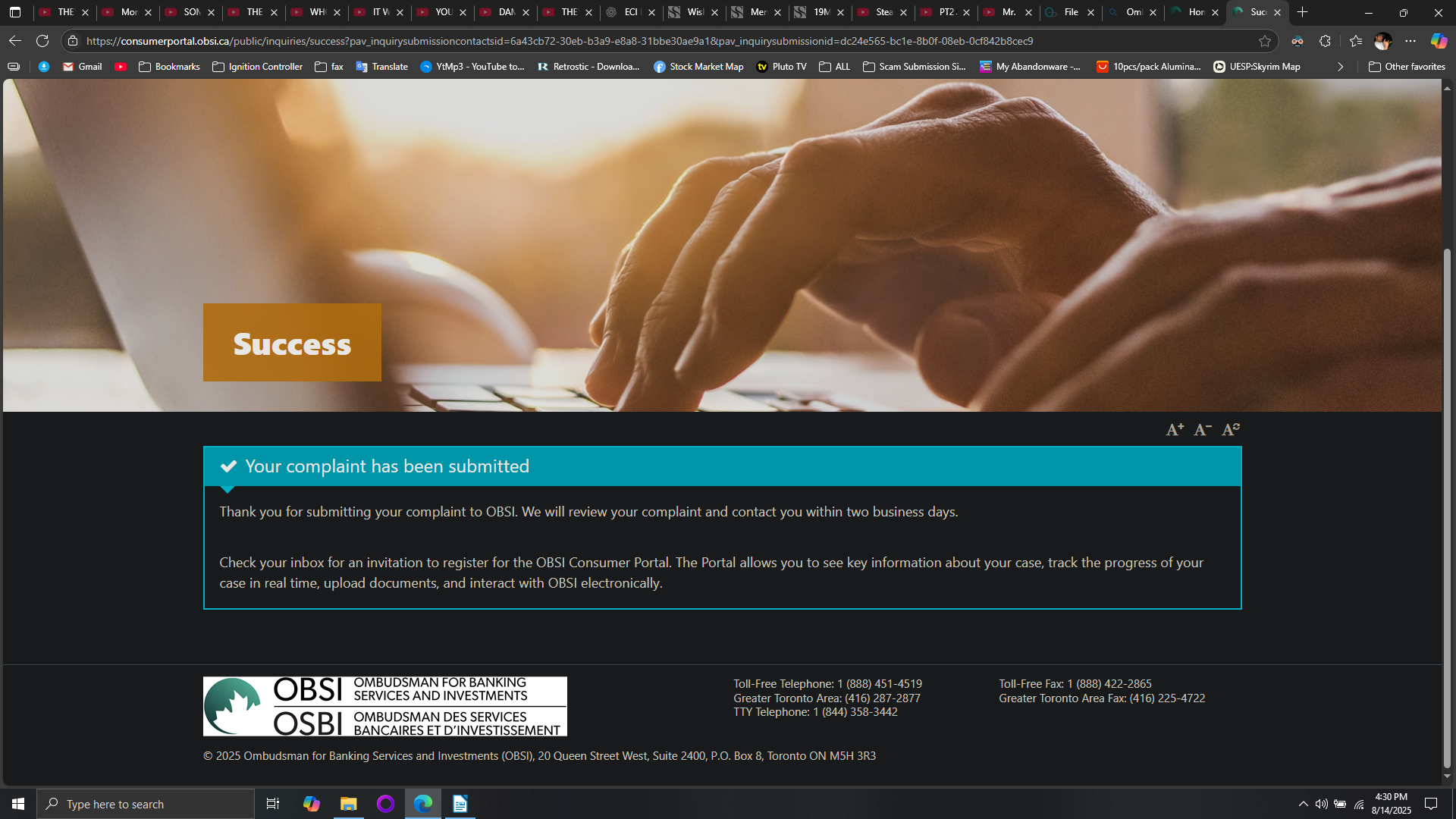Open File Explorer from taskbar
The height and width of the screenshot is (819, 1456).
348,804
